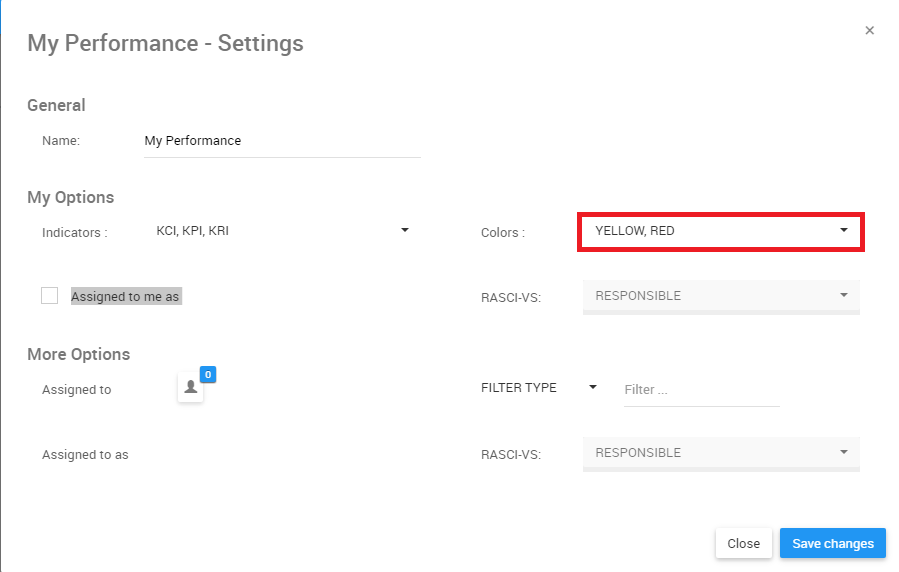899x572 pixels.
Task: Click the Assigned to user icon
Action: point(191,388)
